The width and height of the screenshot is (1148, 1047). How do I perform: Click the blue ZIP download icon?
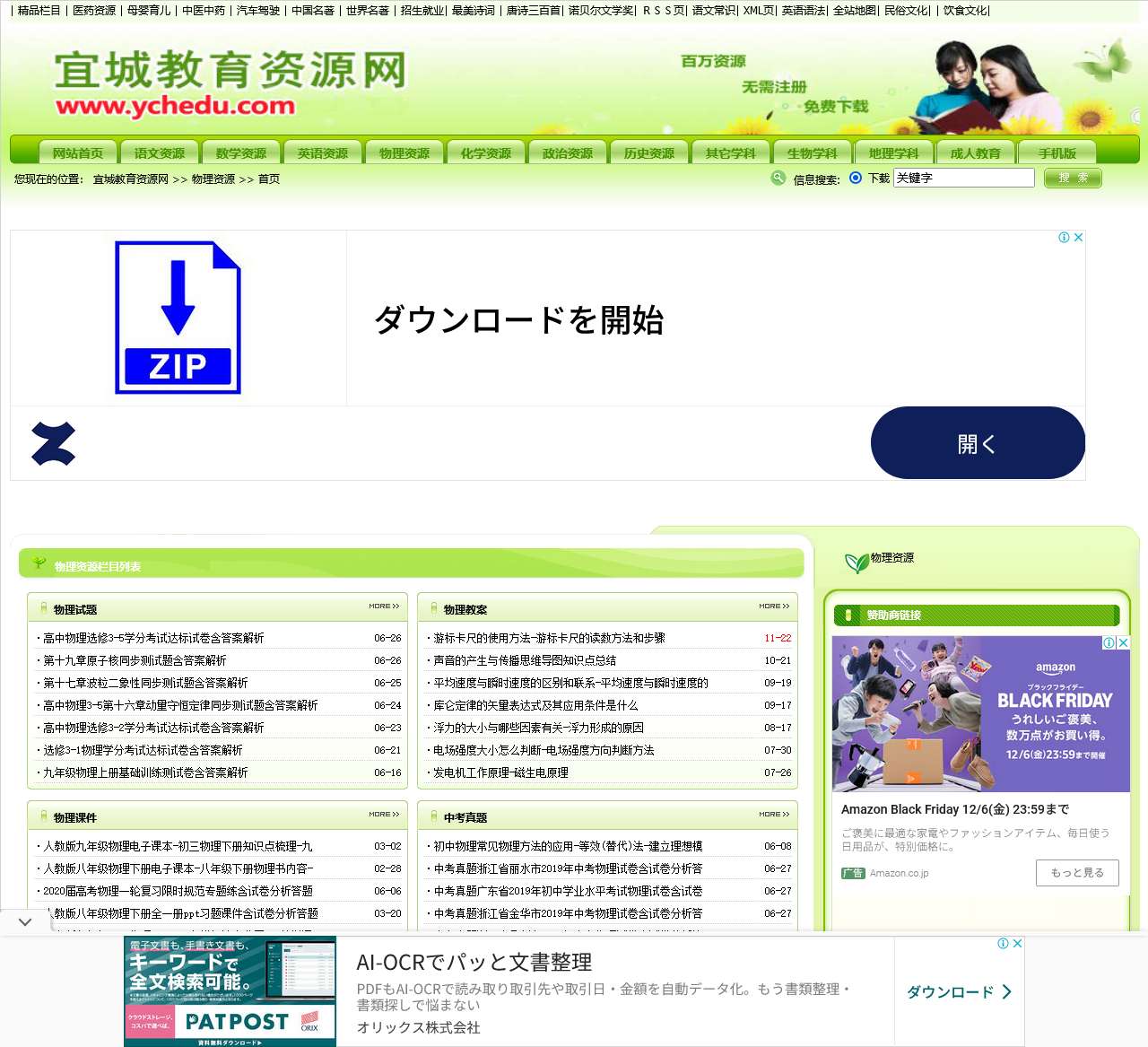click(178, 318)
